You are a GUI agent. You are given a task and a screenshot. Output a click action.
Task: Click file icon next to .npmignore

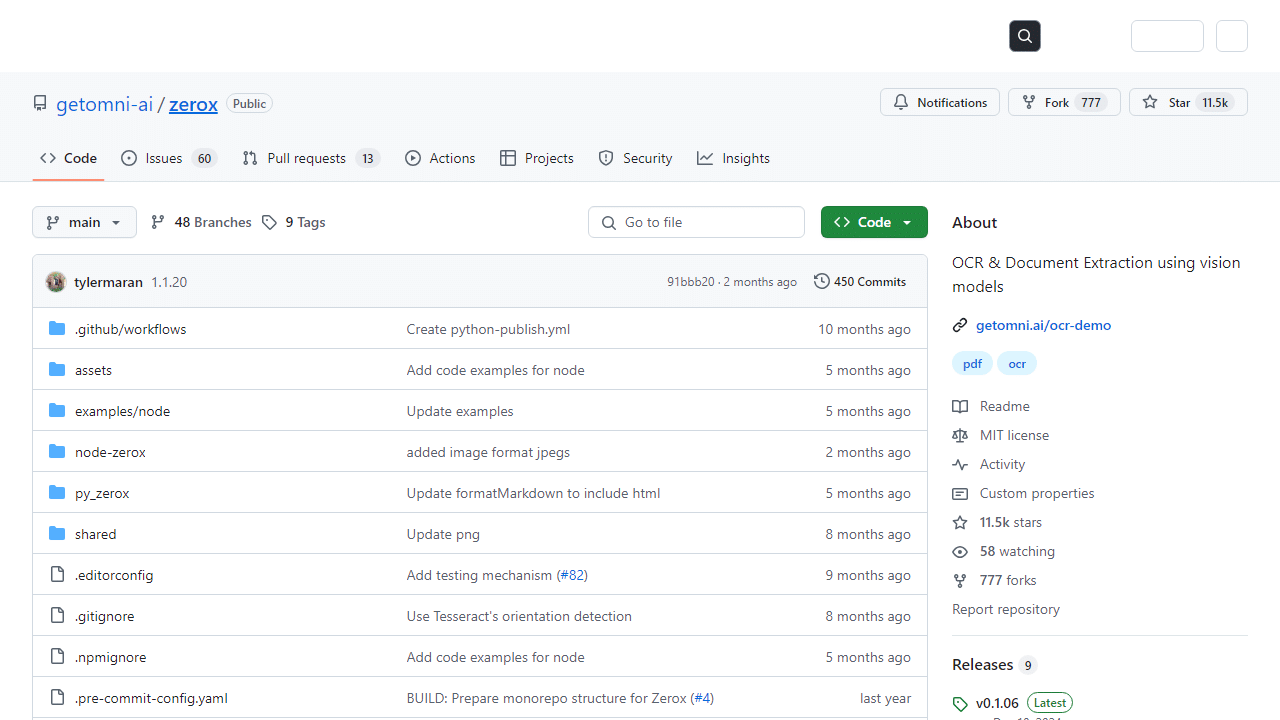pyautogui.click(x=57, y=657)
